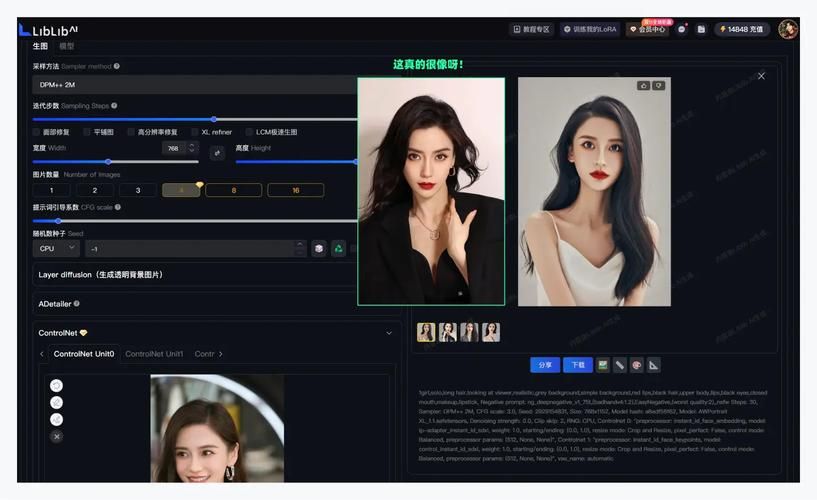Select the first result thumbnail
Screen dimensions: 817x500
tap(426, 332)
